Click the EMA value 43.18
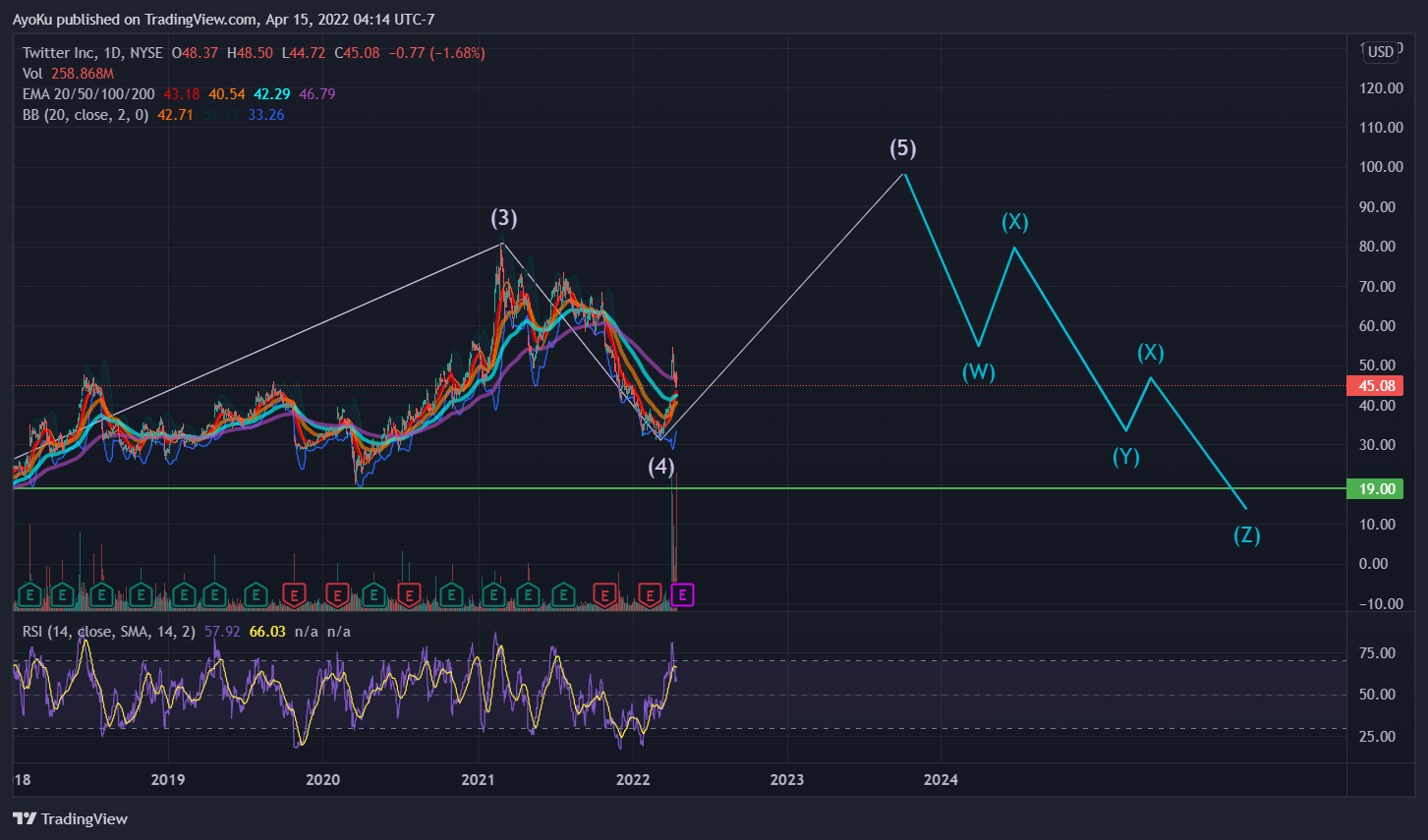The width and height of the screenshot is (1428, 840). click(x=182, y=94)
